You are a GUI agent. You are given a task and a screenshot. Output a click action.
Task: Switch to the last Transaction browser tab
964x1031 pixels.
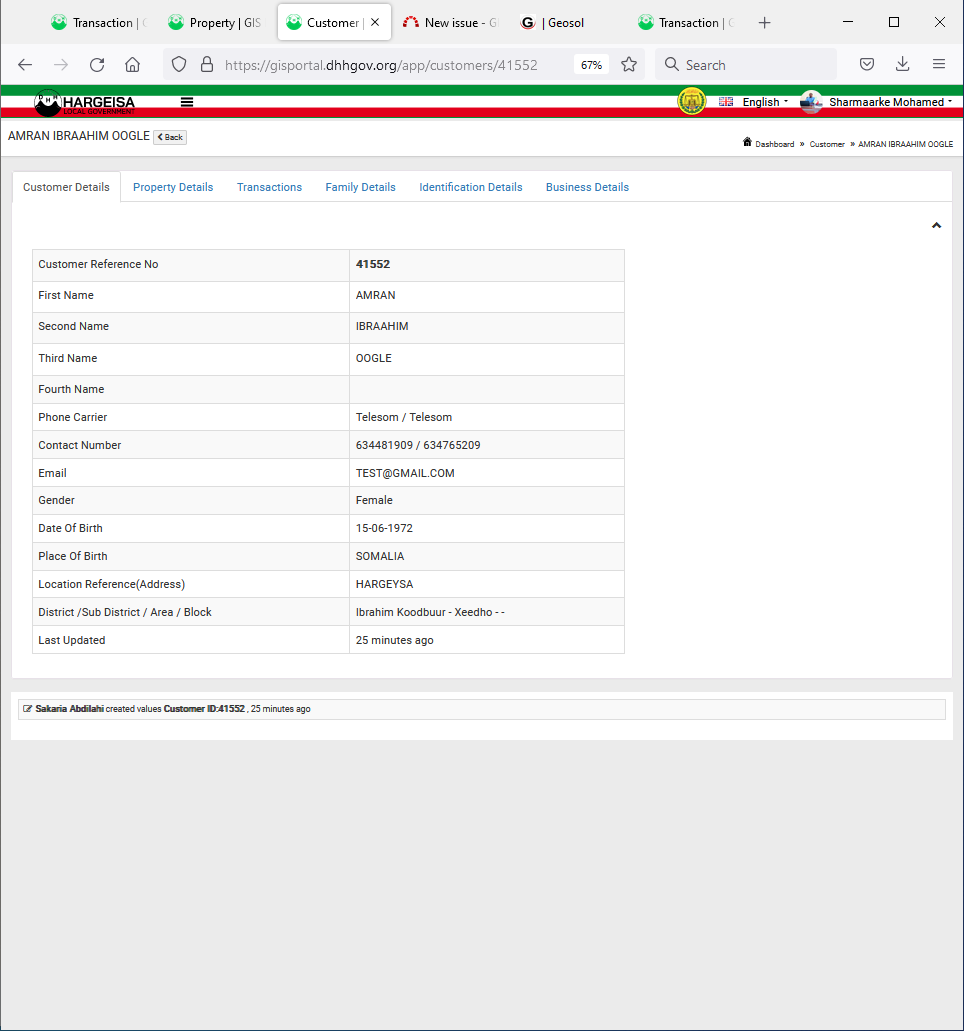pos(685,23)
